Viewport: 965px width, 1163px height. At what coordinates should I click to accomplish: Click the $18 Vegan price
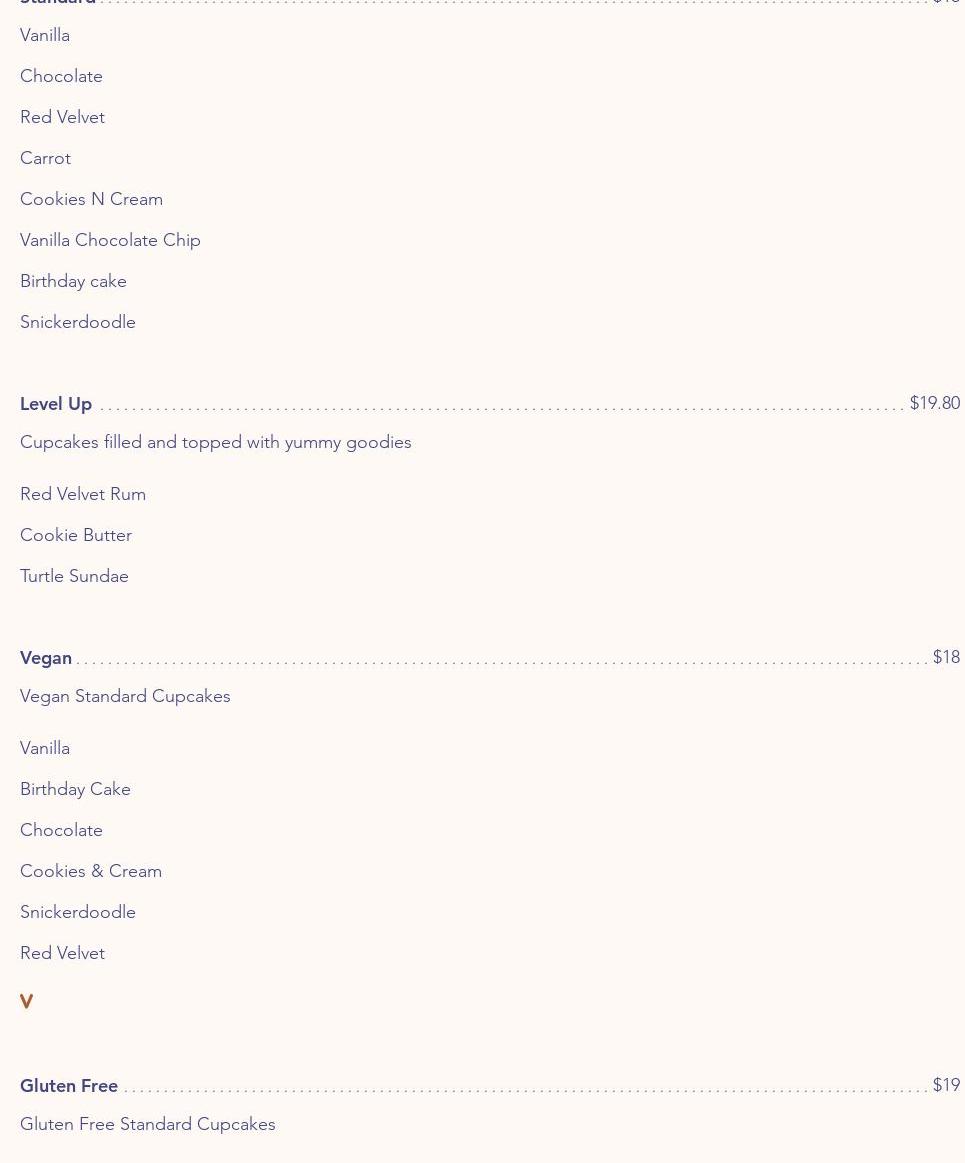946,657
